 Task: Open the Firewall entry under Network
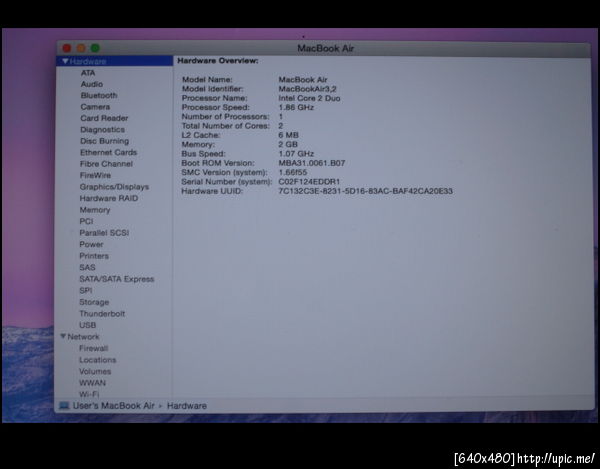click(94, 348)
